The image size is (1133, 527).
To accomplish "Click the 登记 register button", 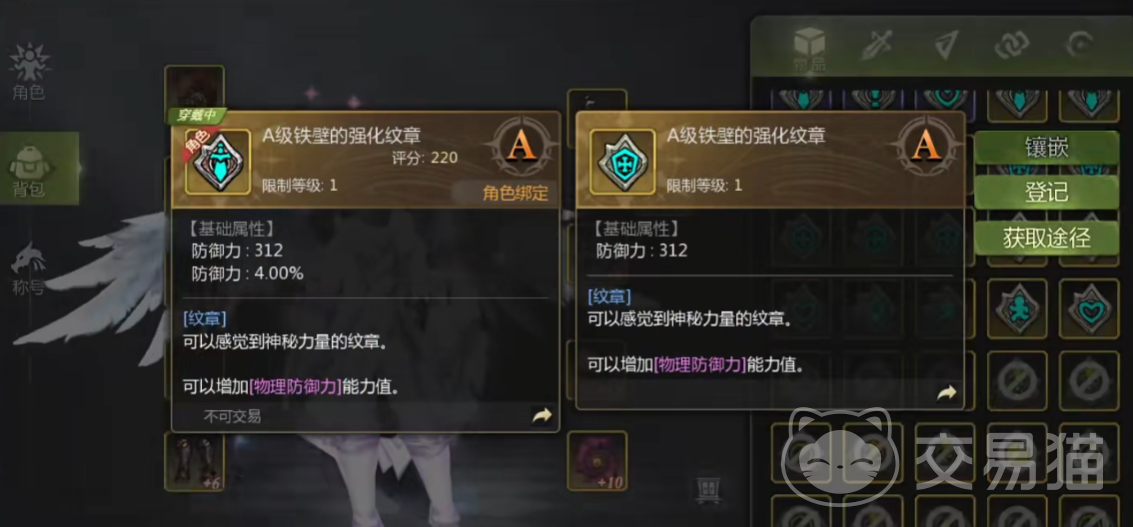I will tap(1046, 192).
